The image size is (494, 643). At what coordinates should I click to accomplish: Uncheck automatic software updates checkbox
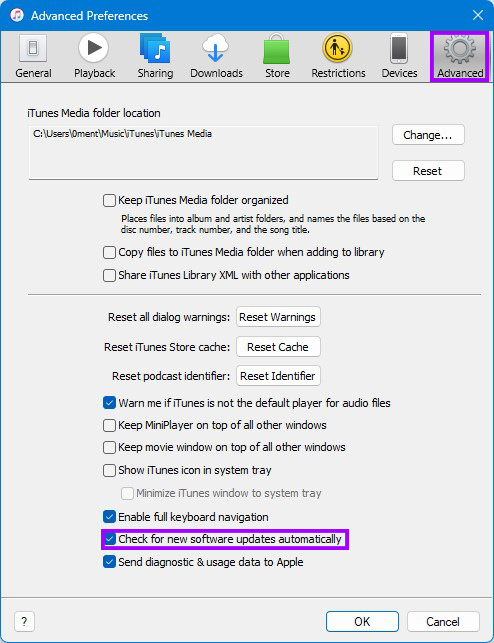tap(109, 539)
